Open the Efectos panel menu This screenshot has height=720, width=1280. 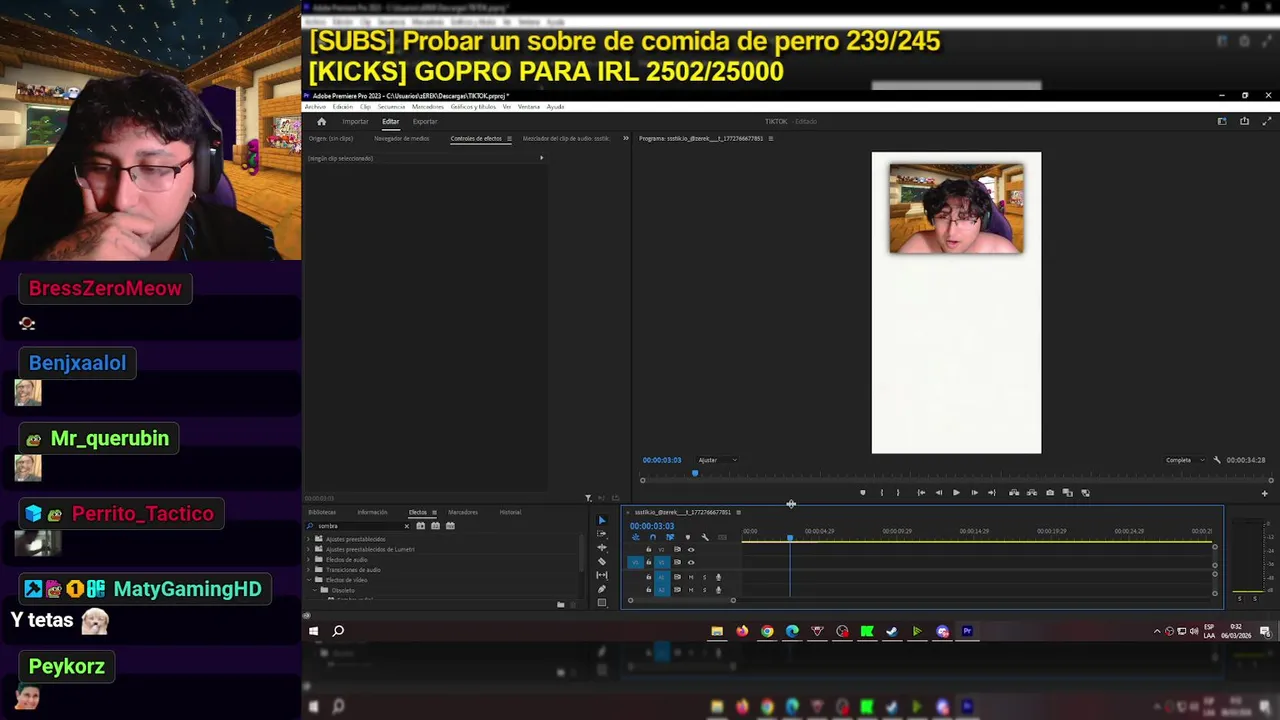[434, 512]
